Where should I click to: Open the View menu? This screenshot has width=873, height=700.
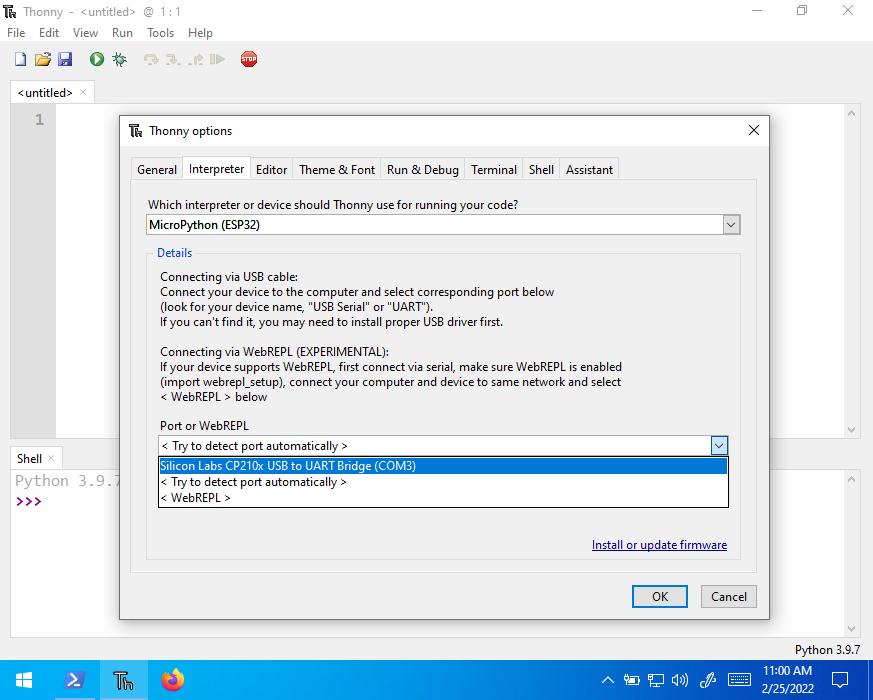85,33
